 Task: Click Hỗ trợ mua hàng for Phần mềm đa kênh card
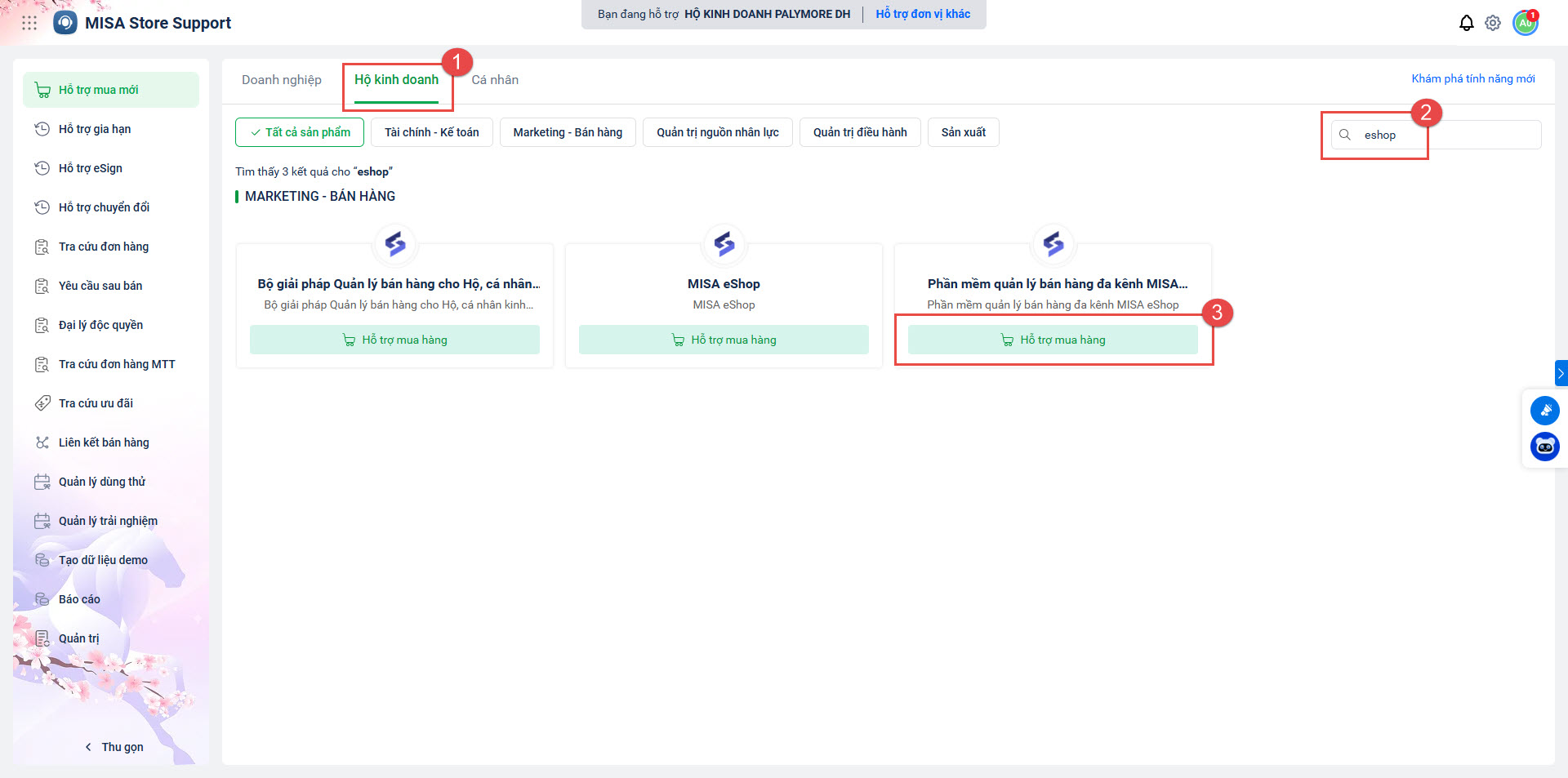(1053, 340)
